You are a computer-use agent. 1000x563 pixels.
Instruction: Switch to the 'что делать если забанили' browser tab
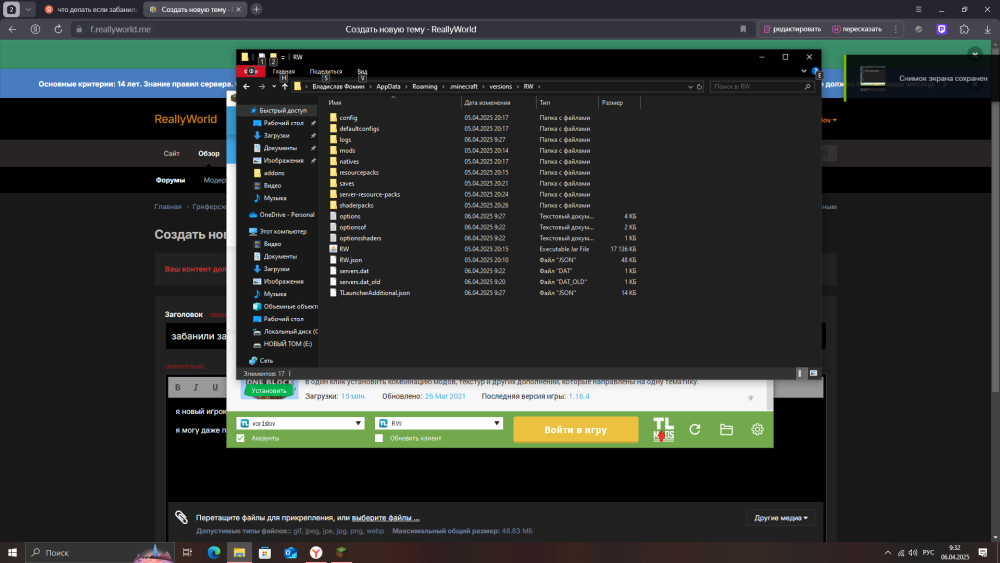tap(91, 10)
